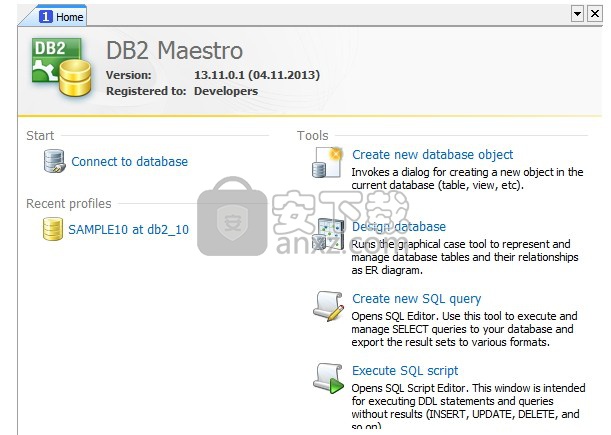Click the Execute SQL script description text
Screen dimensions: 611x435
pos(468,406)
